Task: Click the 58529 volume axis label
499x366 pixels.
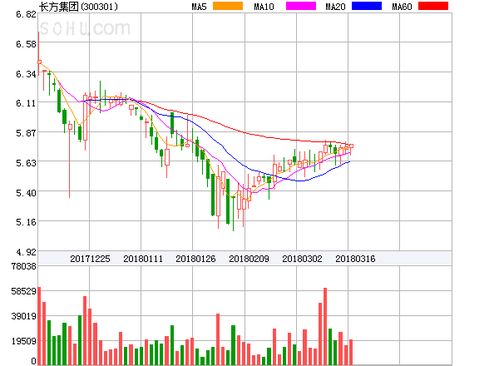Action: (x=24, y=291)
